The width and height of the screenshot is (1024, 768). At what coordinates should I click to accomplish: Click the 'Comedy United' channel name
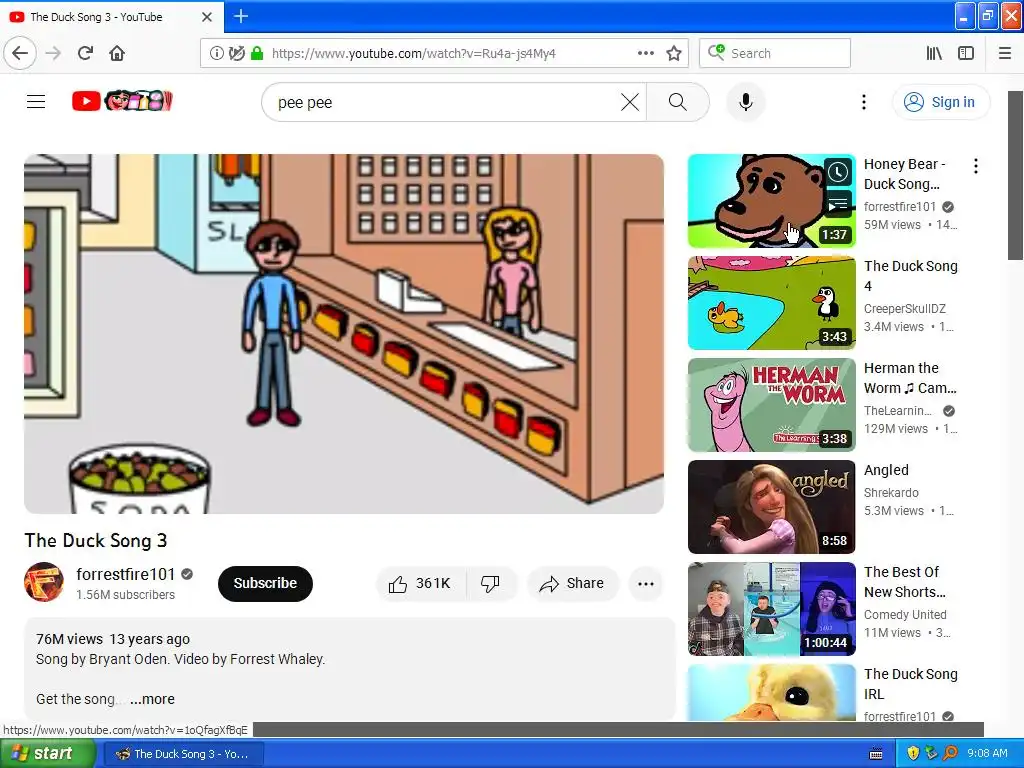point(905,615)
